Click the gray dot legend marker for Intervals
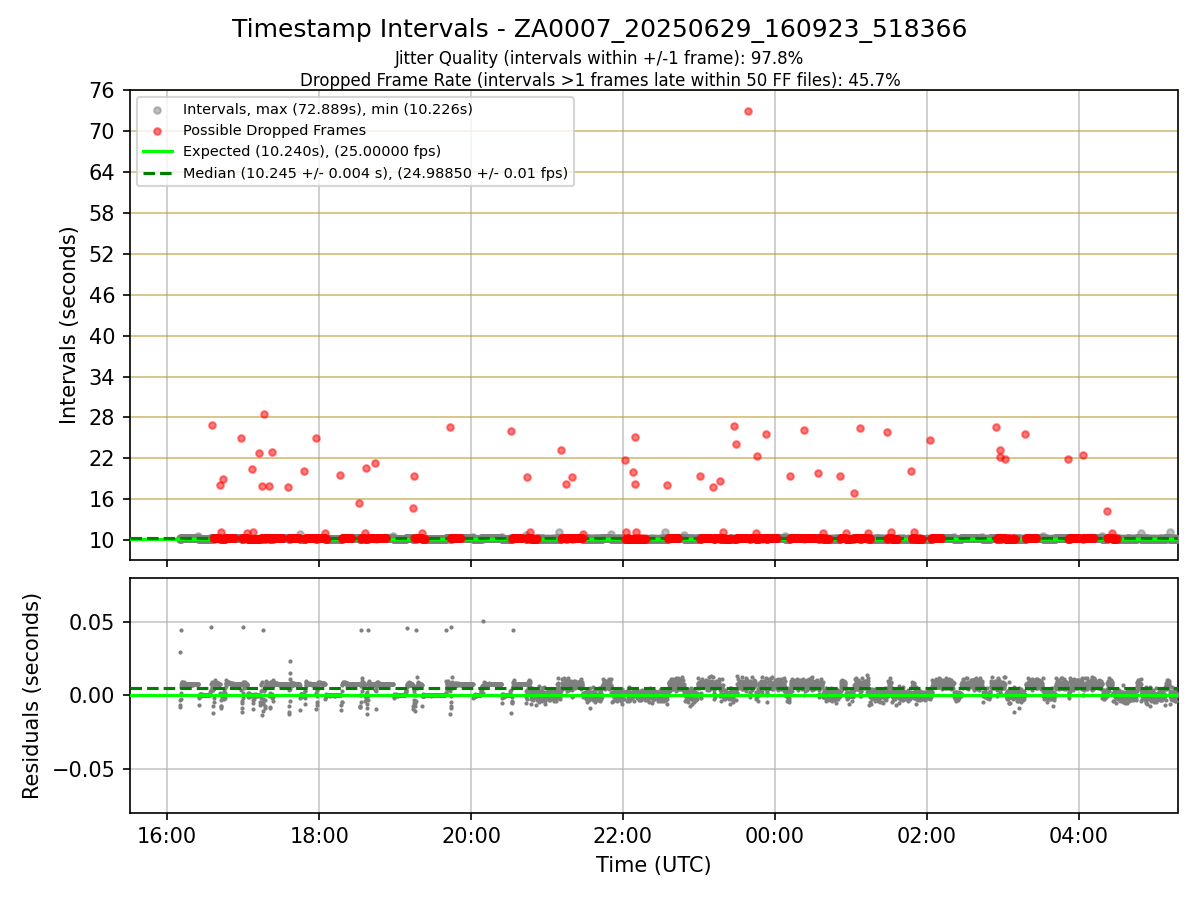Viewport: 1200px width, 900px height. click(157, 109)
